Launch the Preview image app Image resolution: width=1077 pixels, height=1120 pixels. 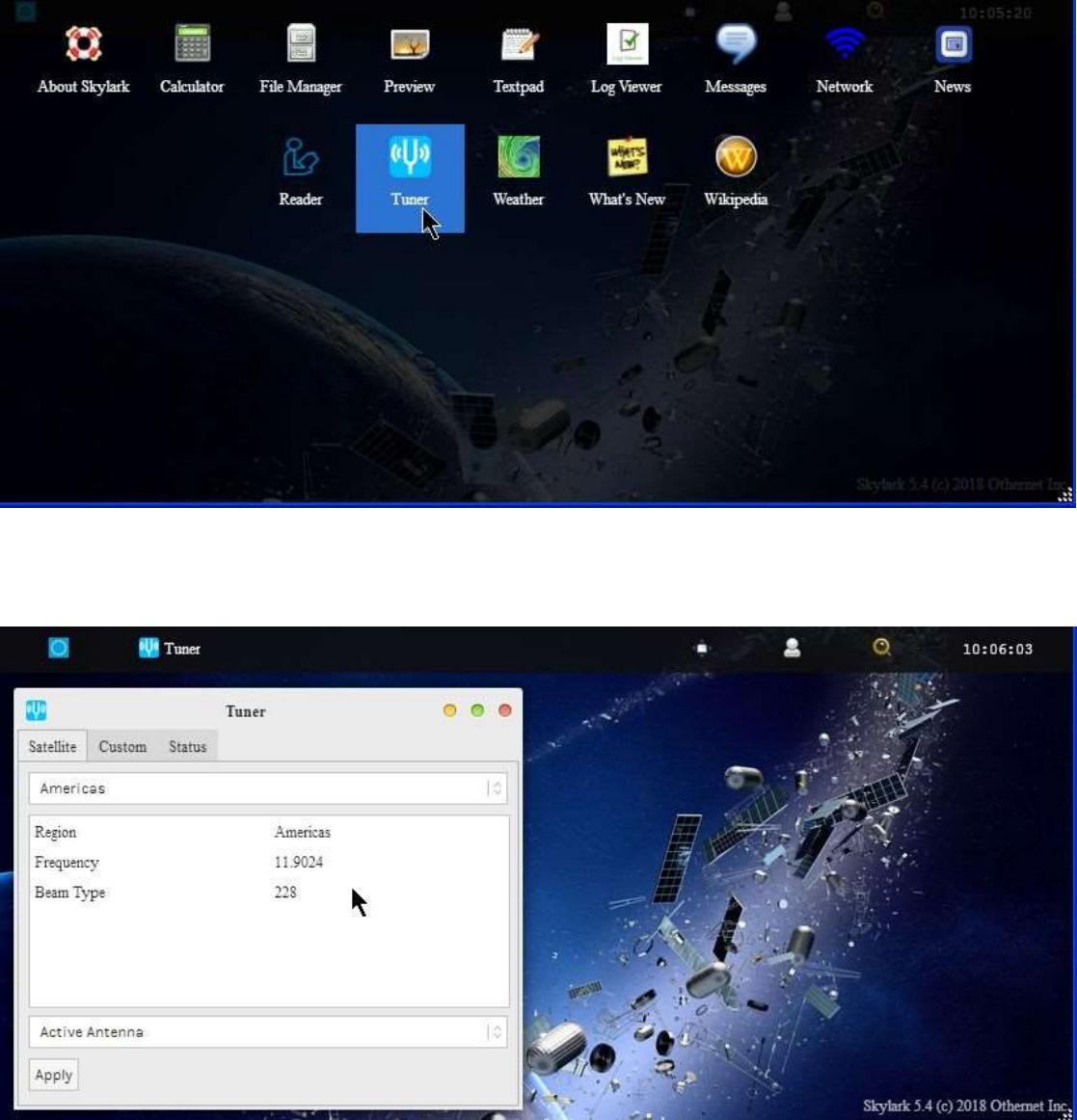pyautogui.click(x=410, y=61)
